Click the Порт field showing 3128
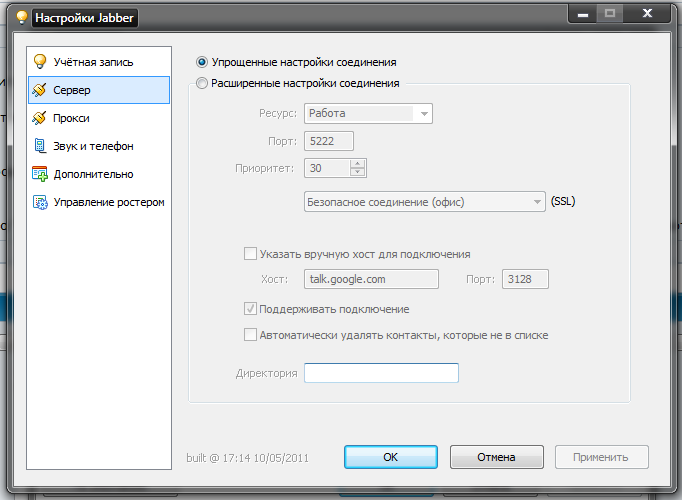This screenshot has height=500, width=682. [x=525, y=279]
